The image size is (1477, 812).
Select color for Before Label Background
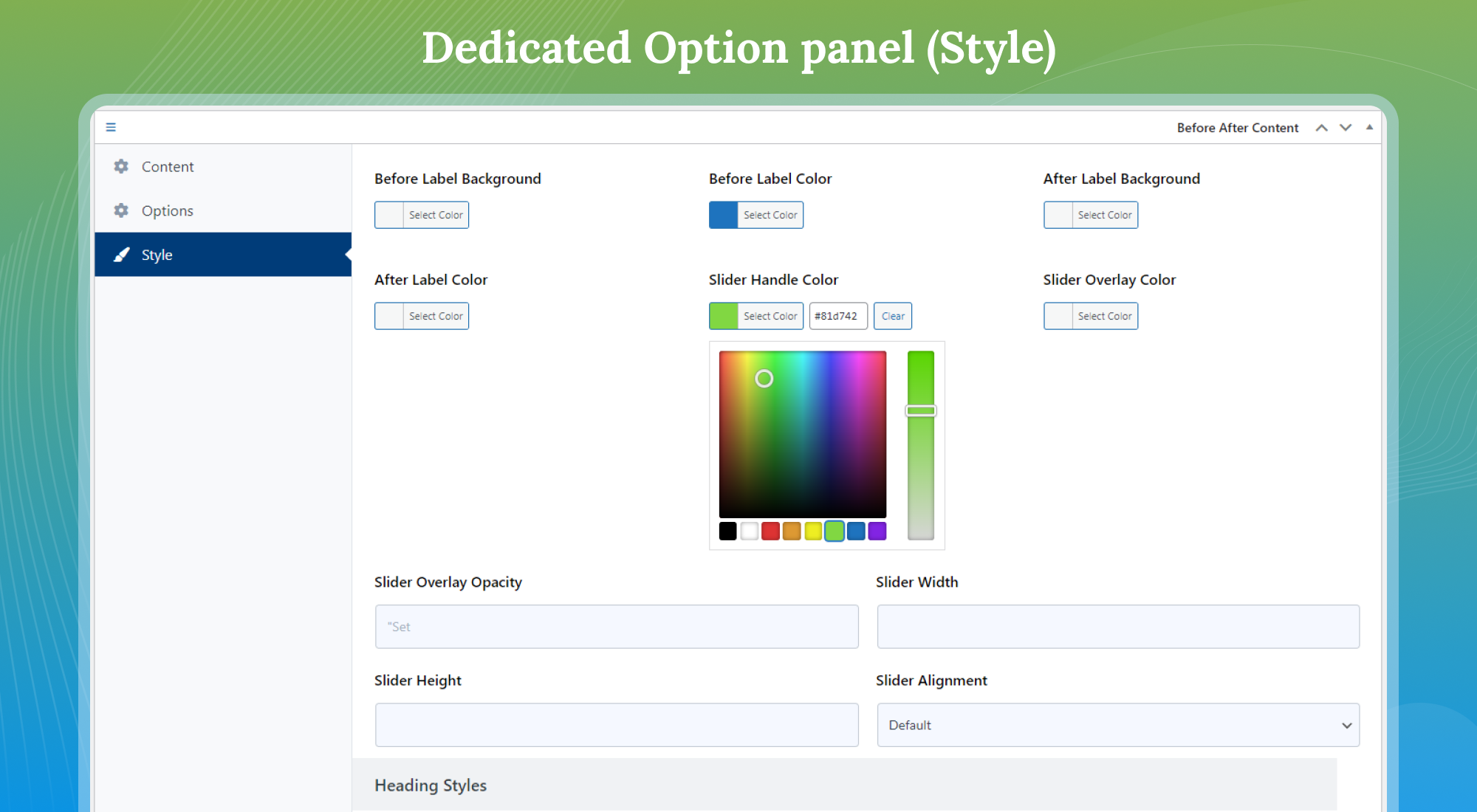pyautogui.click(x=422, y=215)
